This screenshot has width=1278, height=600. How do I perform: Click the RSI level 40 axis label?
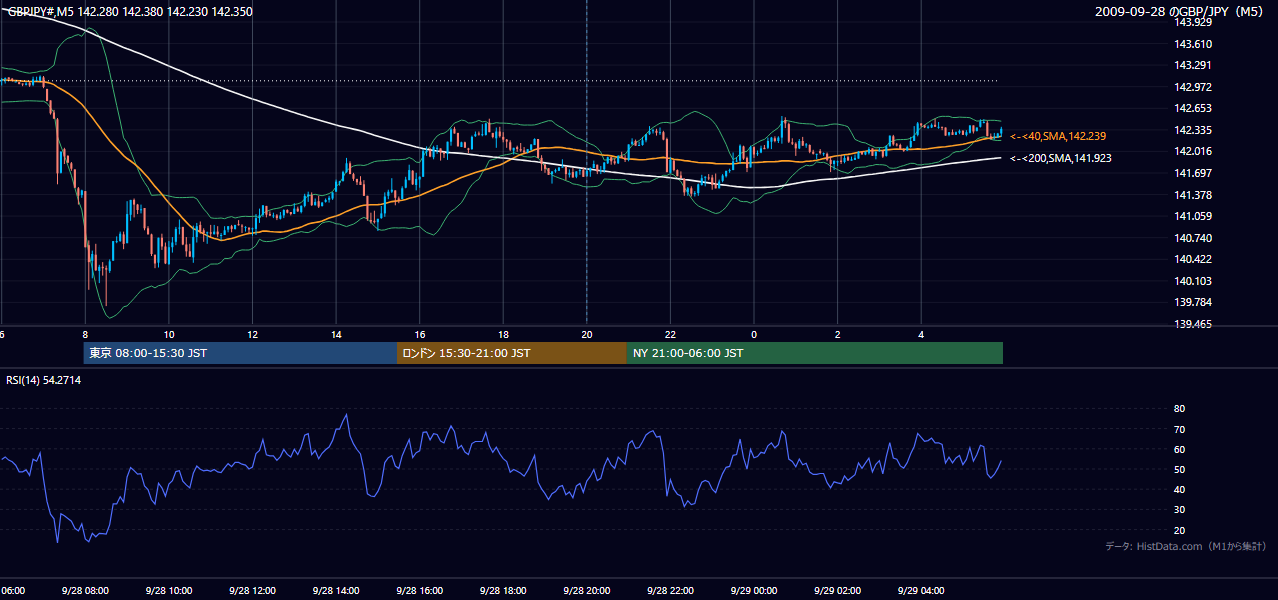point(1180,489)
